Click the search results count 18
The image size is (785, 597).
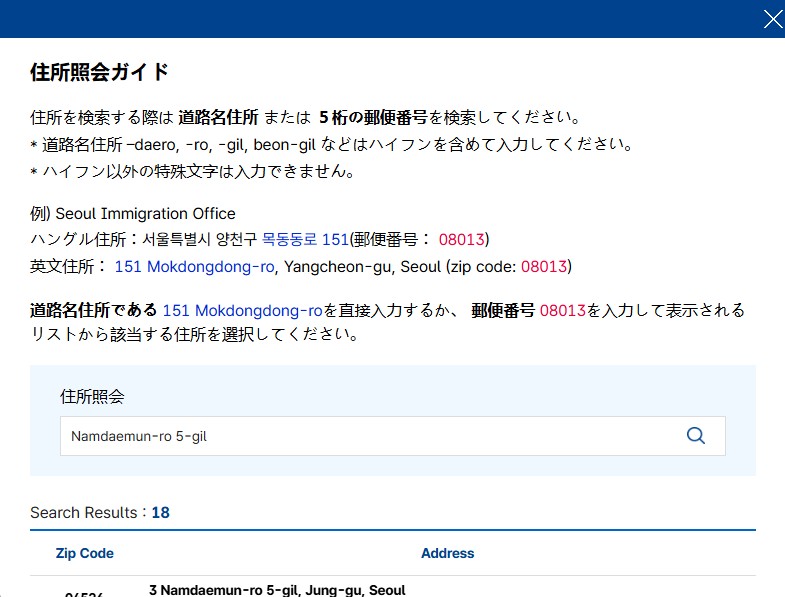tap(160, 513)
